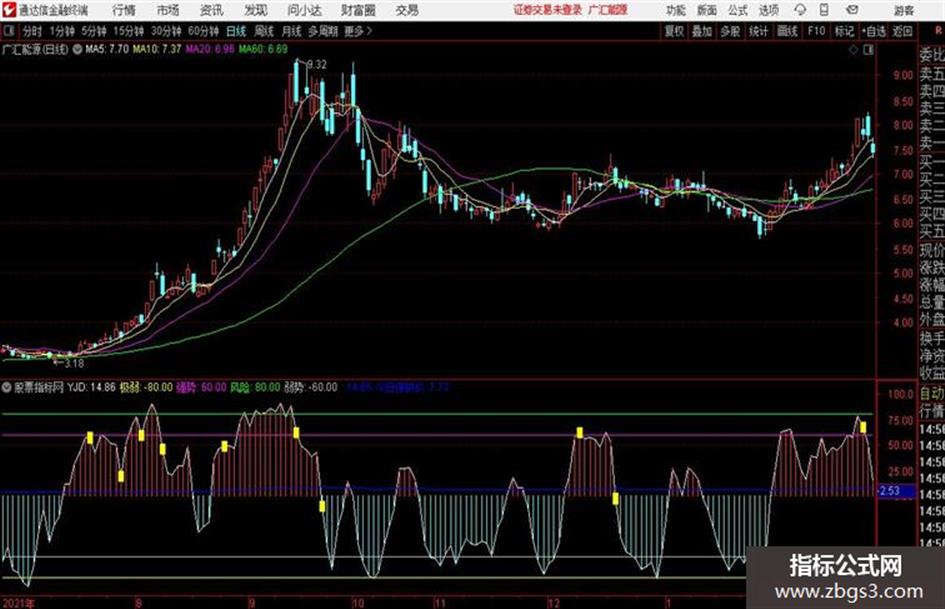
Task: Open the 行情 menu
Action: 124,10
